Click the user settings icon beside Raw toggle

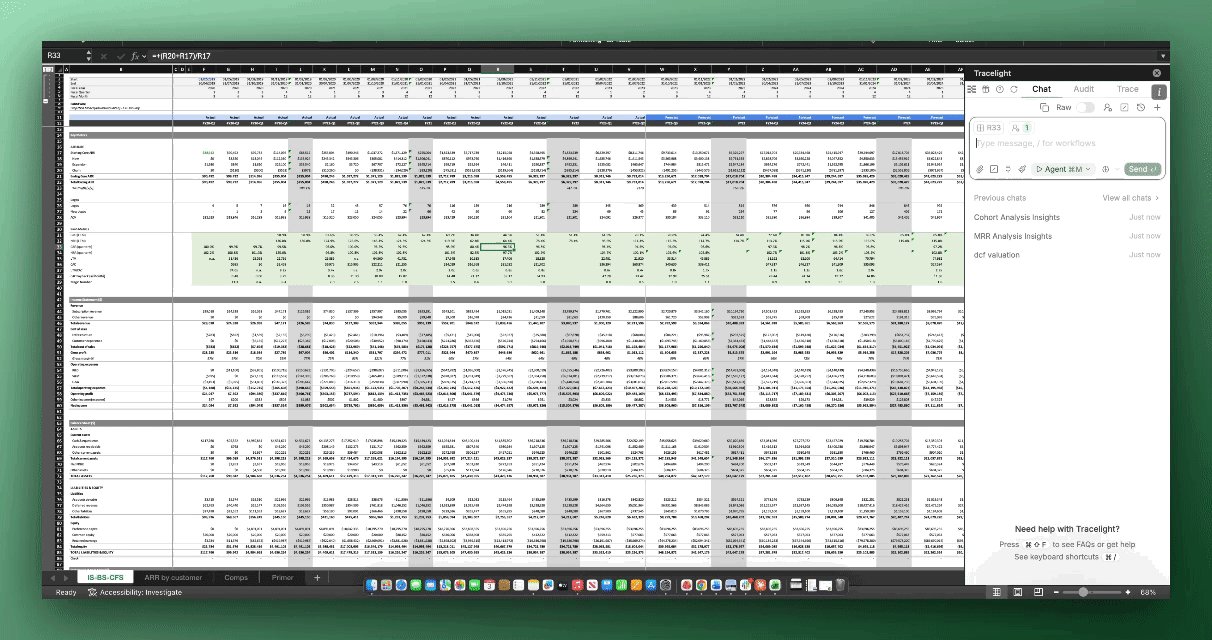(x=1108, y=107)
